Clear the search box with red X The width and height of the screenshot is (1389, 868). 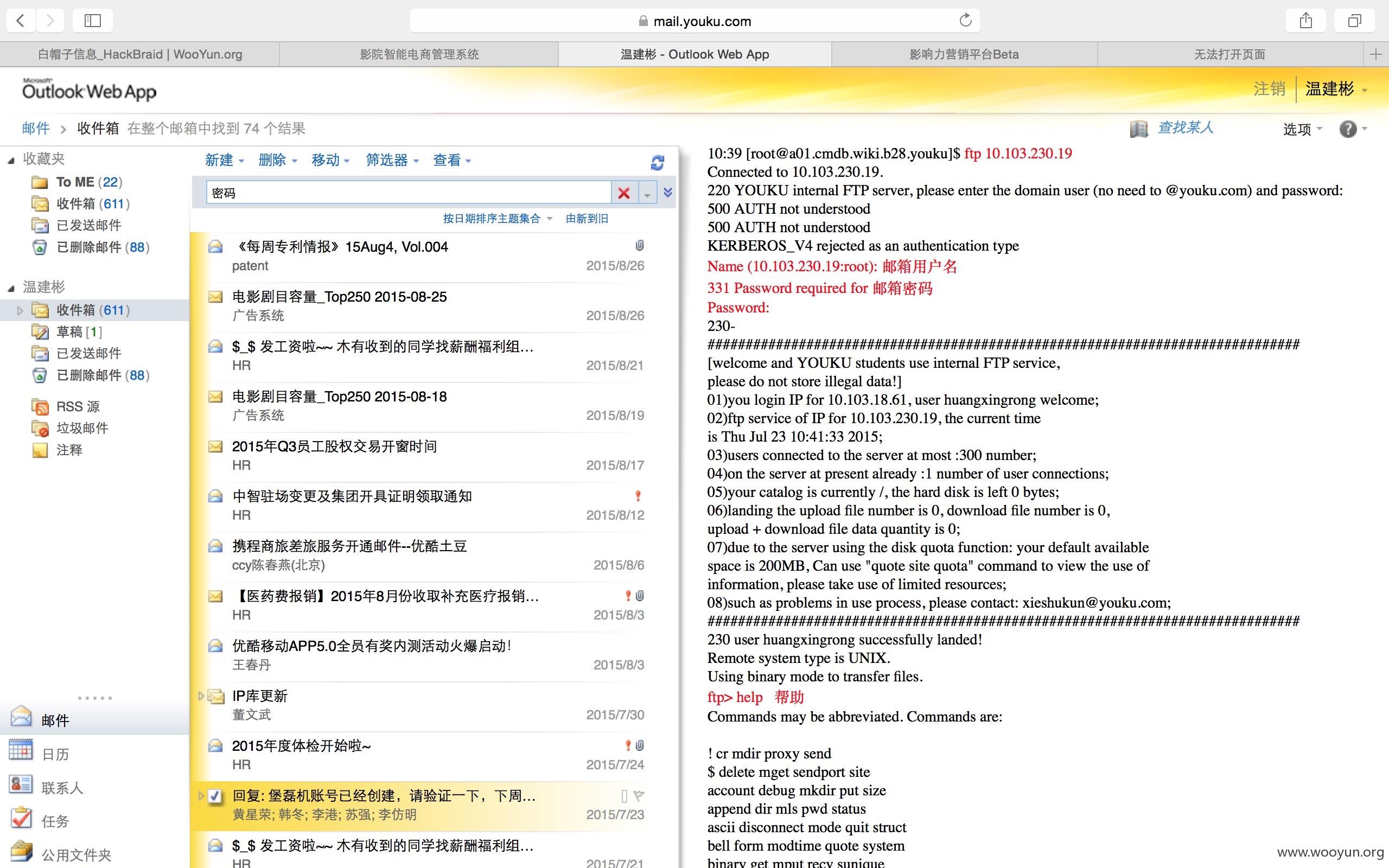click(624, 193)
